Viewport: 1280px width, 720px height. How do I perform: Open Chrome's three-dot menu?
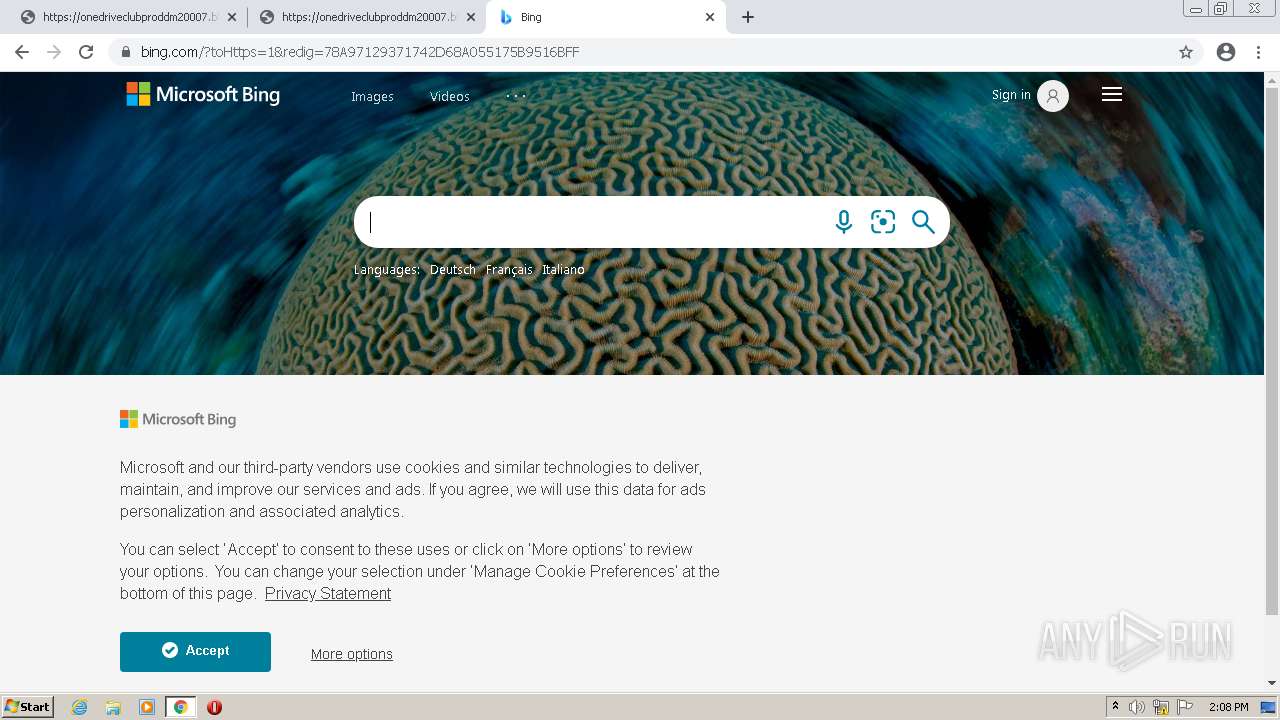pyautogui.click(x=1259, y=52)
